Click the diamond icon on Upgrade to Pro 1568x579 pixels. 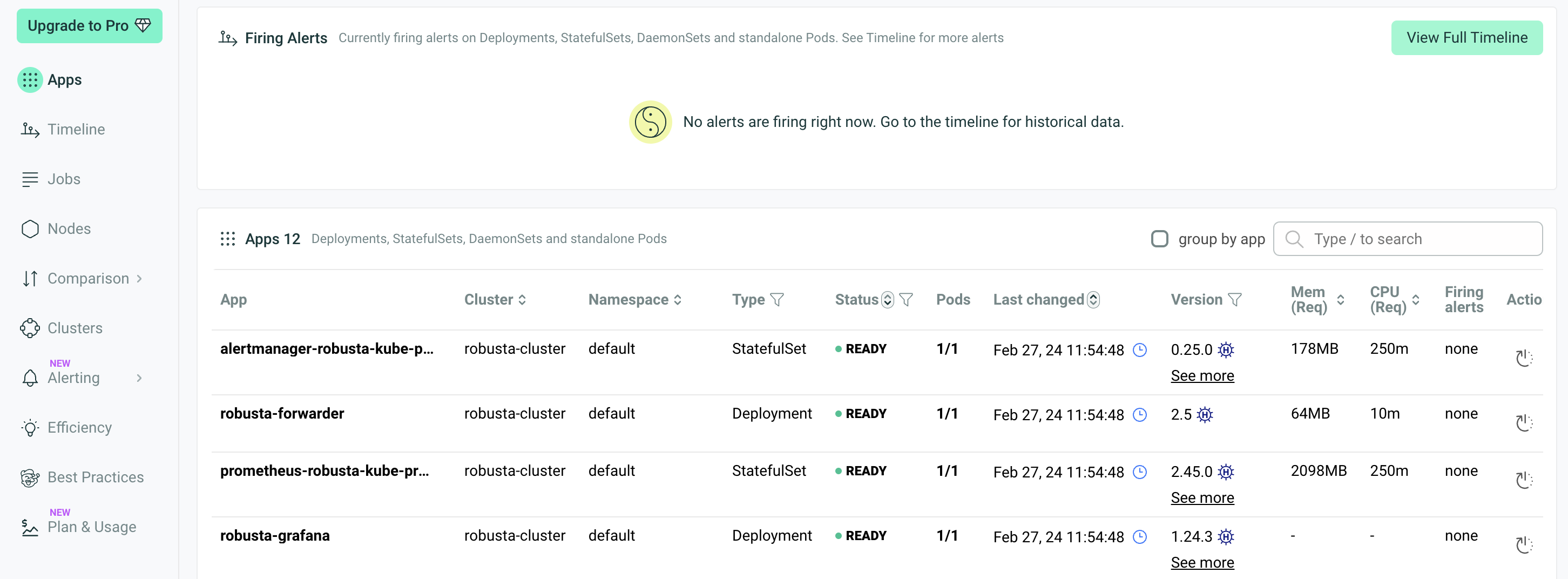click(x=143, y=25)
